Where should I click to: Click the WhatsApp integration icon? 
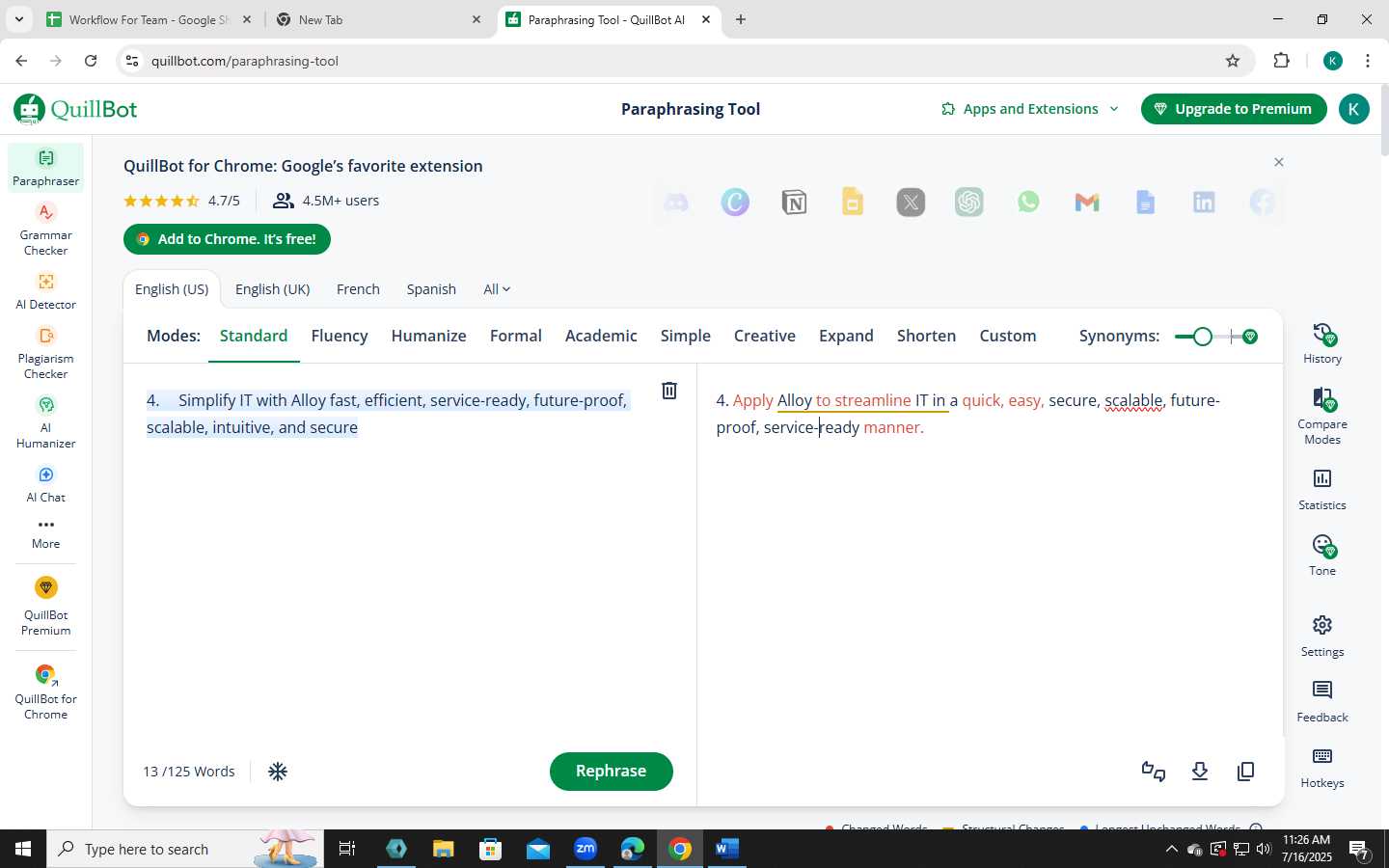pyautogui.click(x=1028, y=203)
